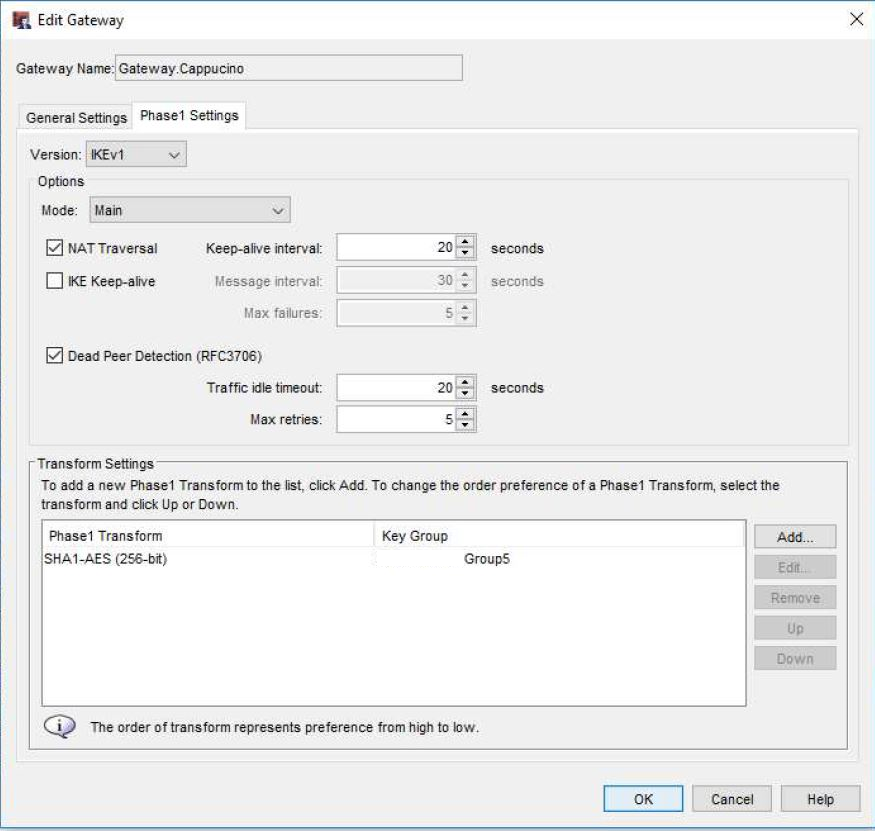The height and width of the screenshot is (831, 875).
Task: Click the Message interval value field
Action: point(397,280)
